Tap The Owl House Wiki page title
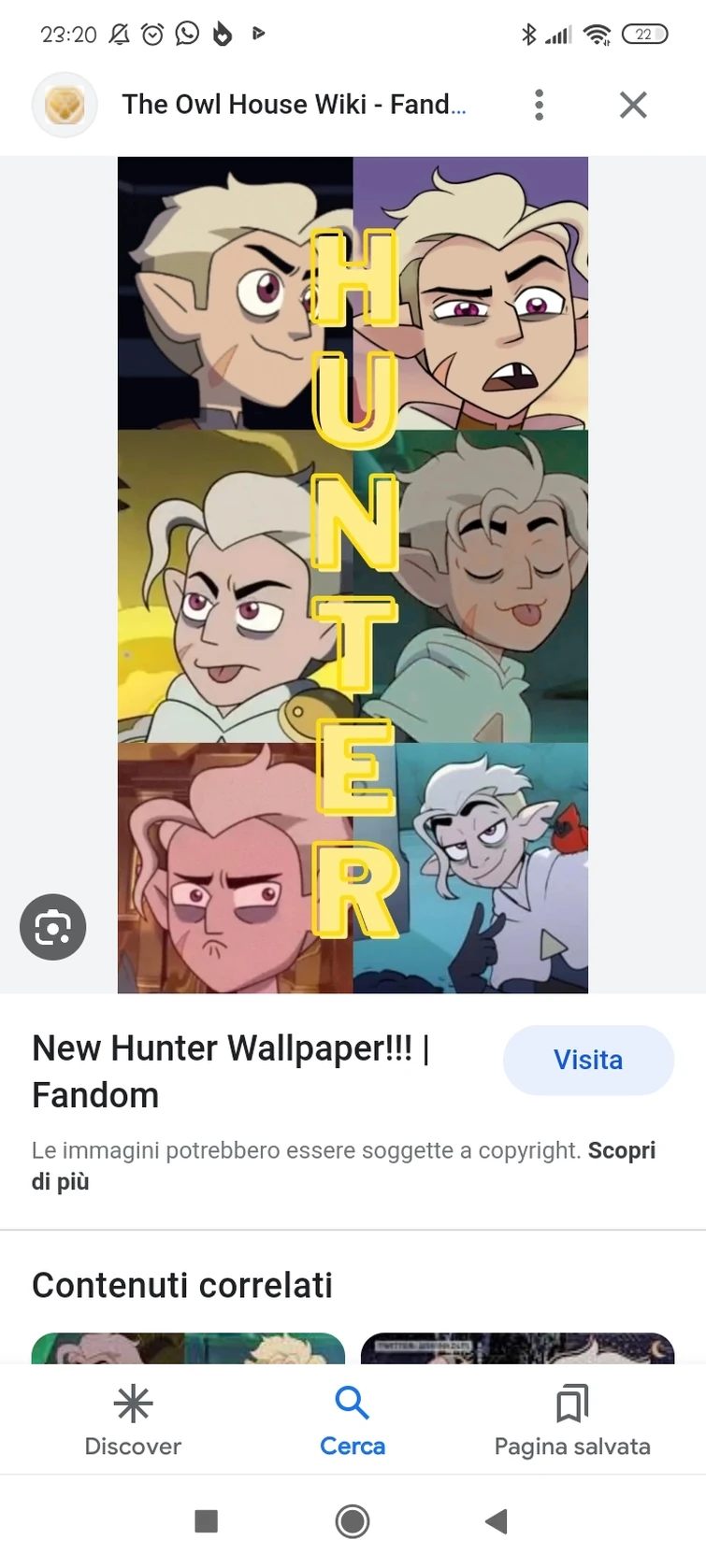This screenshot has width=706, height=1568. point(294,104)
